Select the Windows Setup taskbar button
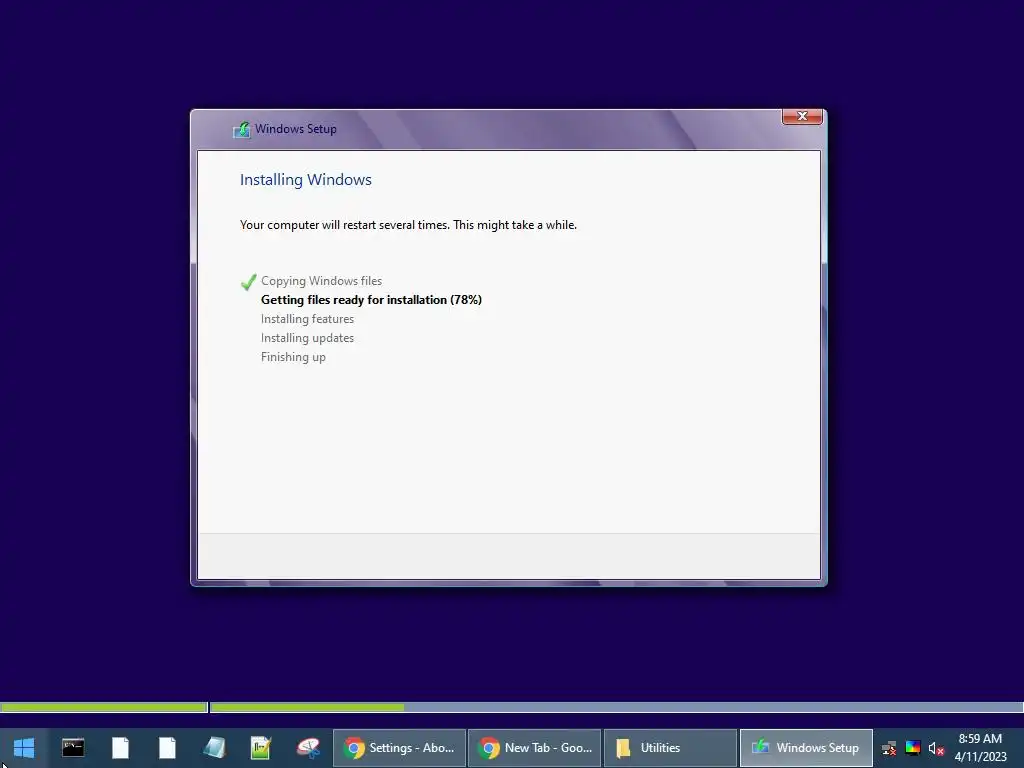This screenshot has width=1024, height=768. (x=806, y=748)
